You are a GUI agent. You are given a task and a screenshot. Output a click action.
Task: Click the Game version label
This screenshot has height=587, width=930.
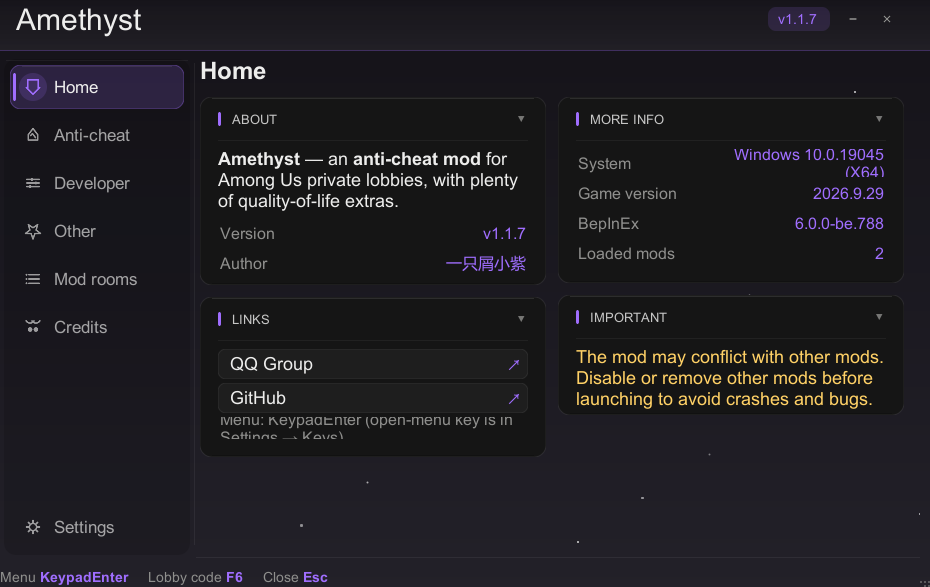coord(627,194)
